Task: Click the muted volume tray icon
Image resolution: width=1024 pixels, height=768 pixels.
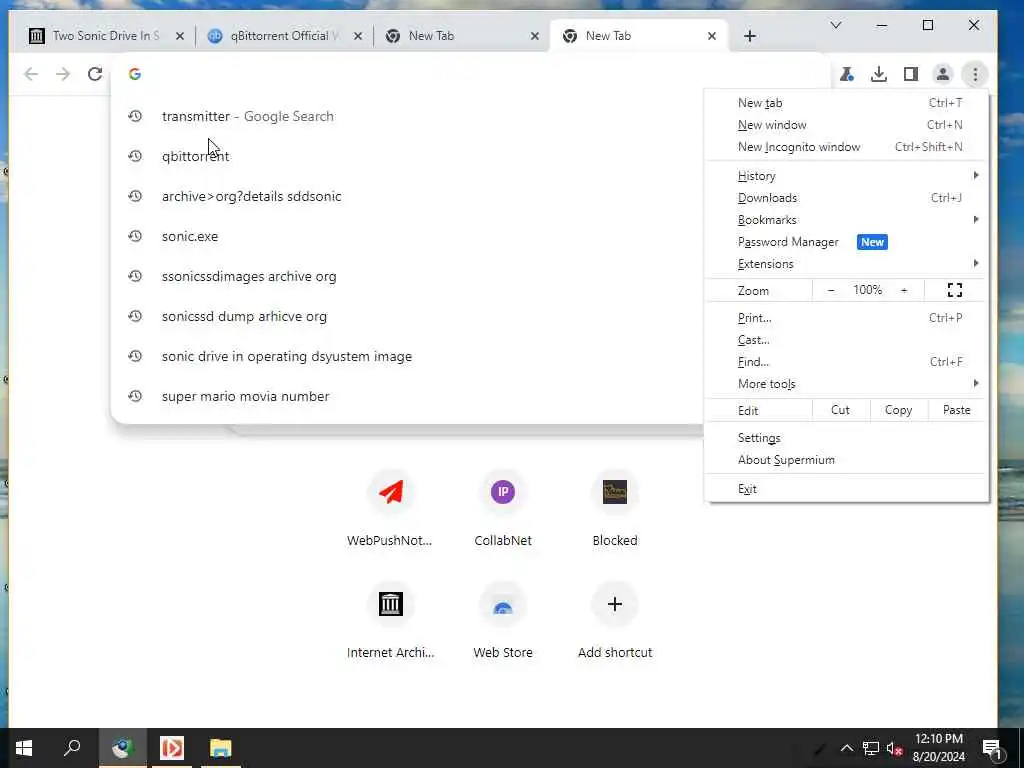Action: coord(894,748)
